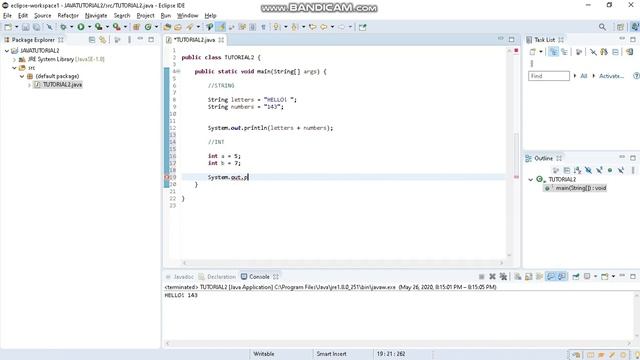Open the Project menu
The height and width of the screenshot is (360, 640).
point(145,16)
